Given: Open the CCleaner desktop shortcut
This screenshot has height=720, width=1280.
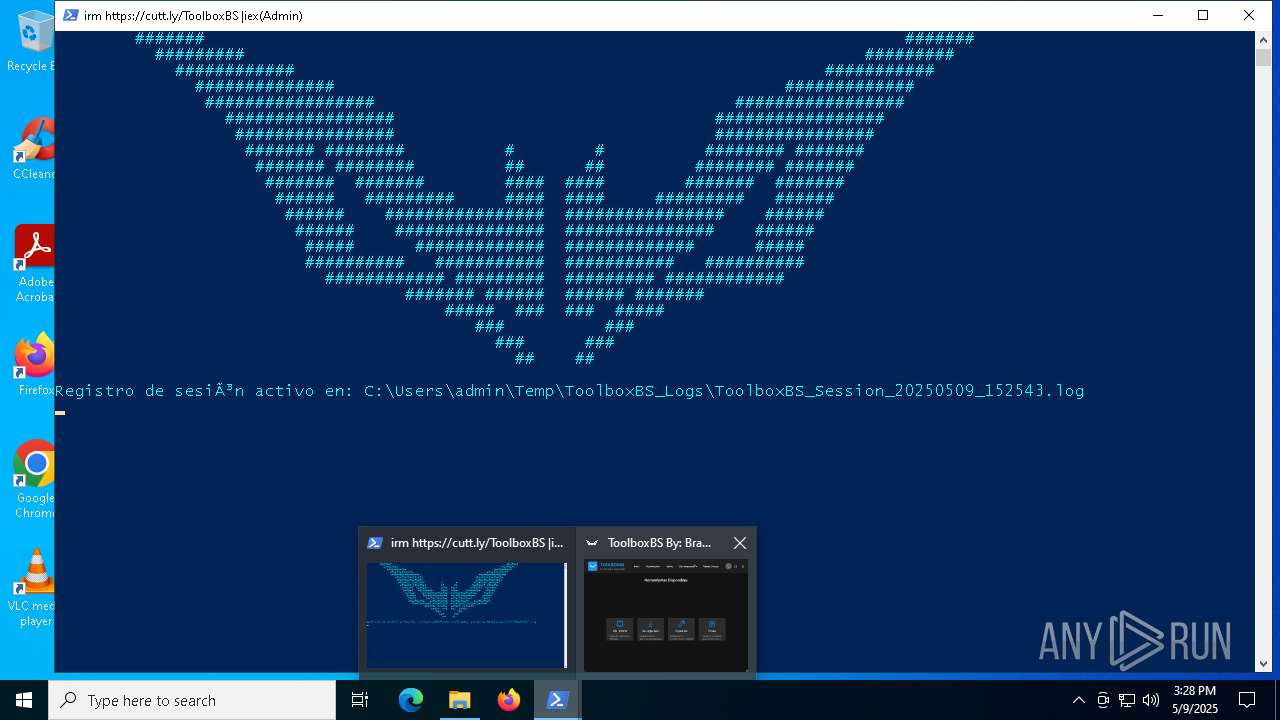Looking at the screenshot, I should (32, 148).
